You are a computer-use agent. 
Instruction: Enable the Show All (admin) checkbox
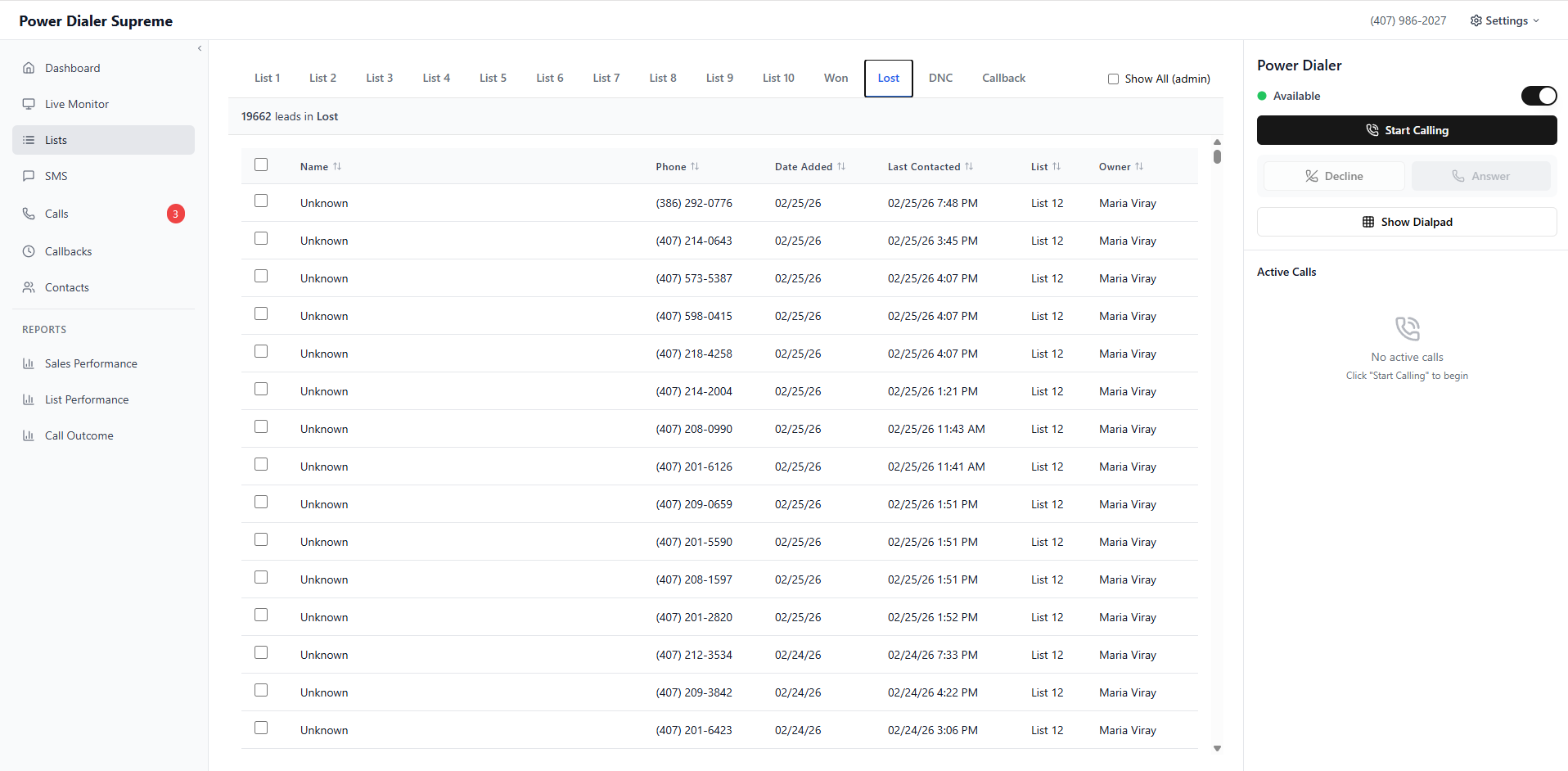(1113, 79)
